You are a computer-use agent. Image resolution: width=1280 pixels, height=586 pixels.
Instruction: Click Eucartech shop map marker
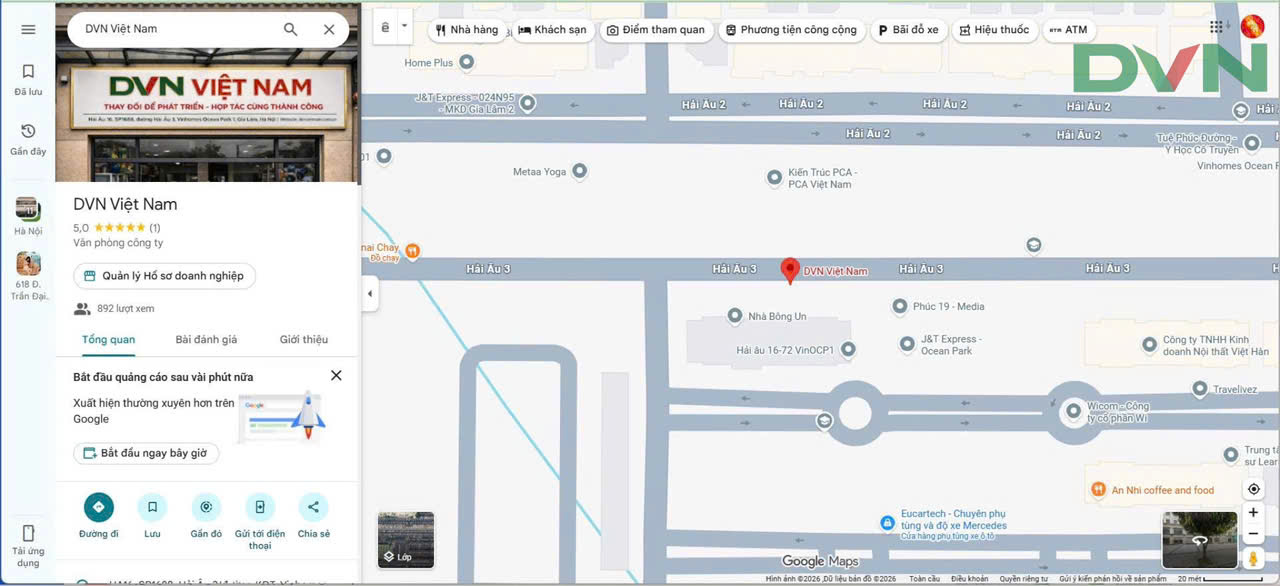click(886, 523)
